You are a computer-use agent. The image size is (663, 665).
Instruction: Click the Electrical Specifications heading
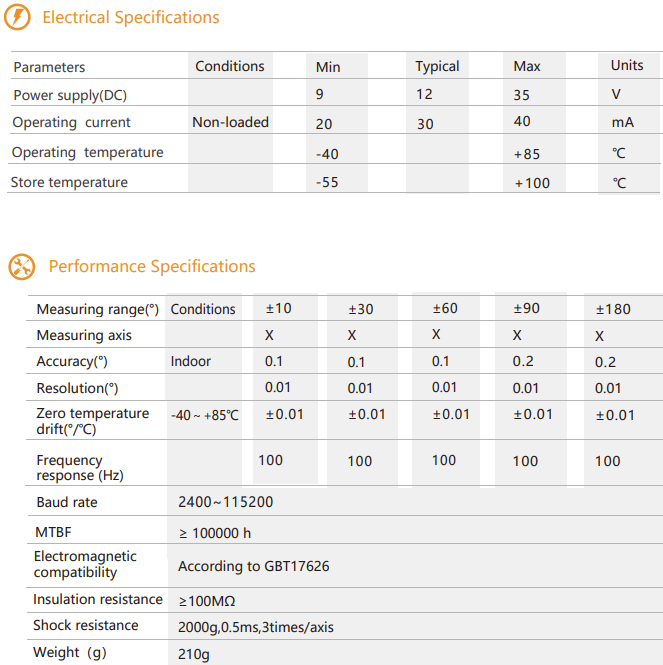[x=131, y=17]
